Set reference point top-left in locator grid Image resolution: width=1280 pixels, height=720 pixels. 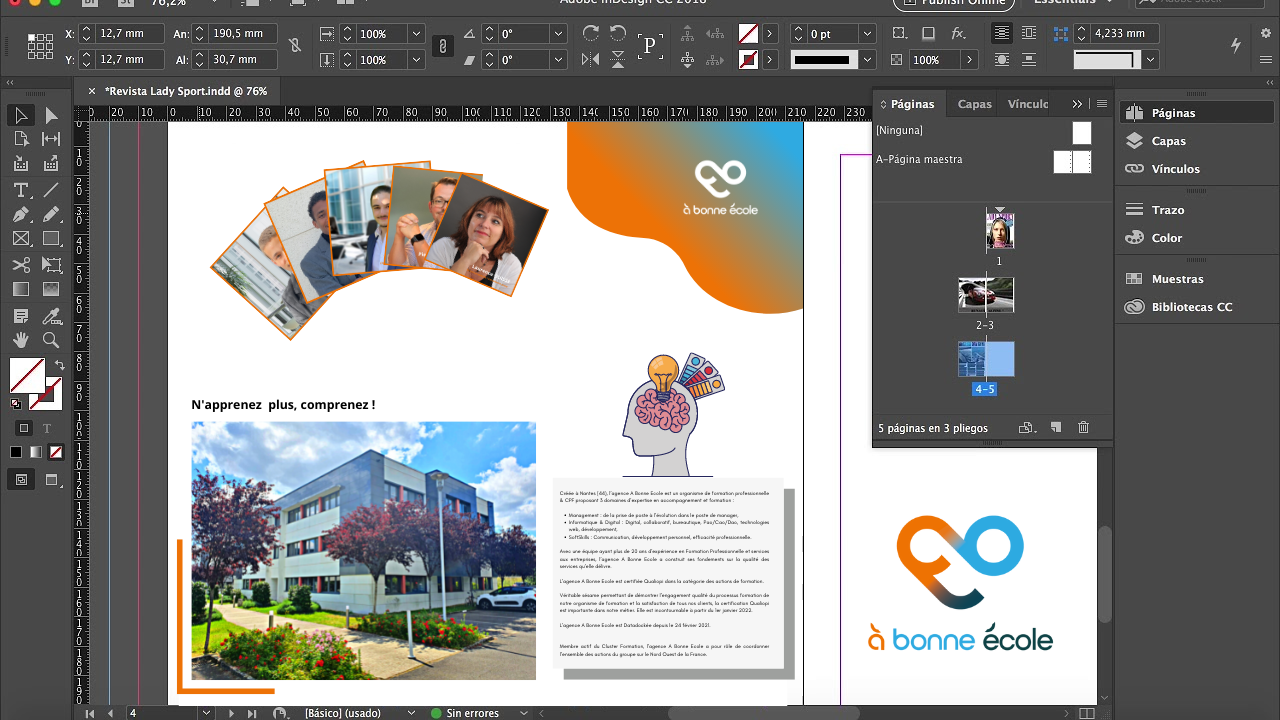point(30,36)
